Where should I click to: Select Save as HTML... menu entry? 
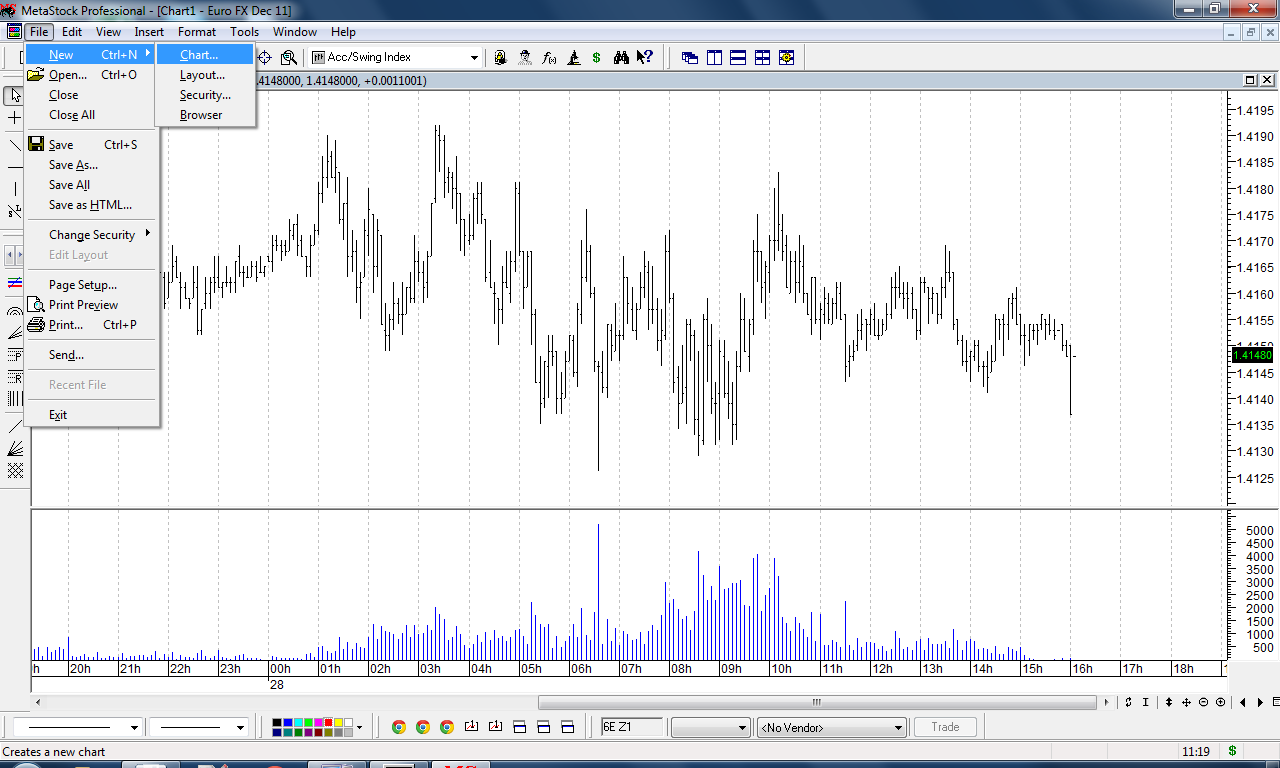point(90,205)
